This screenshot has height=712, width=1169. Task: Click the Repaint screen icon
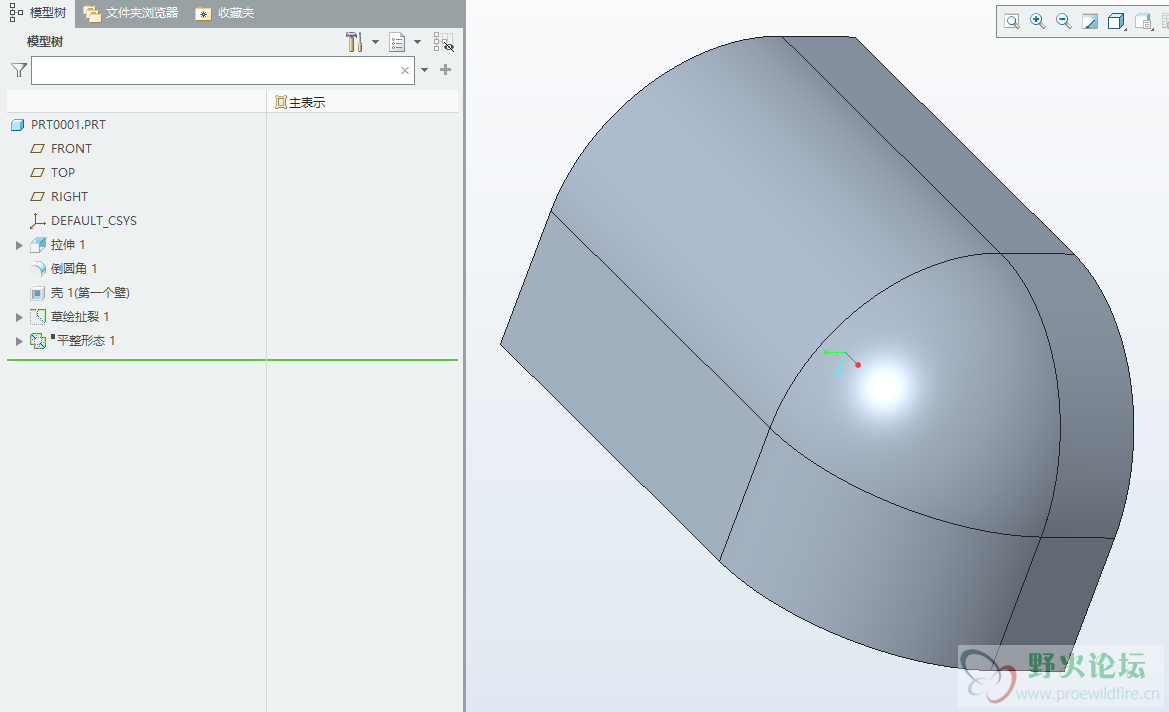[1090, 22]
